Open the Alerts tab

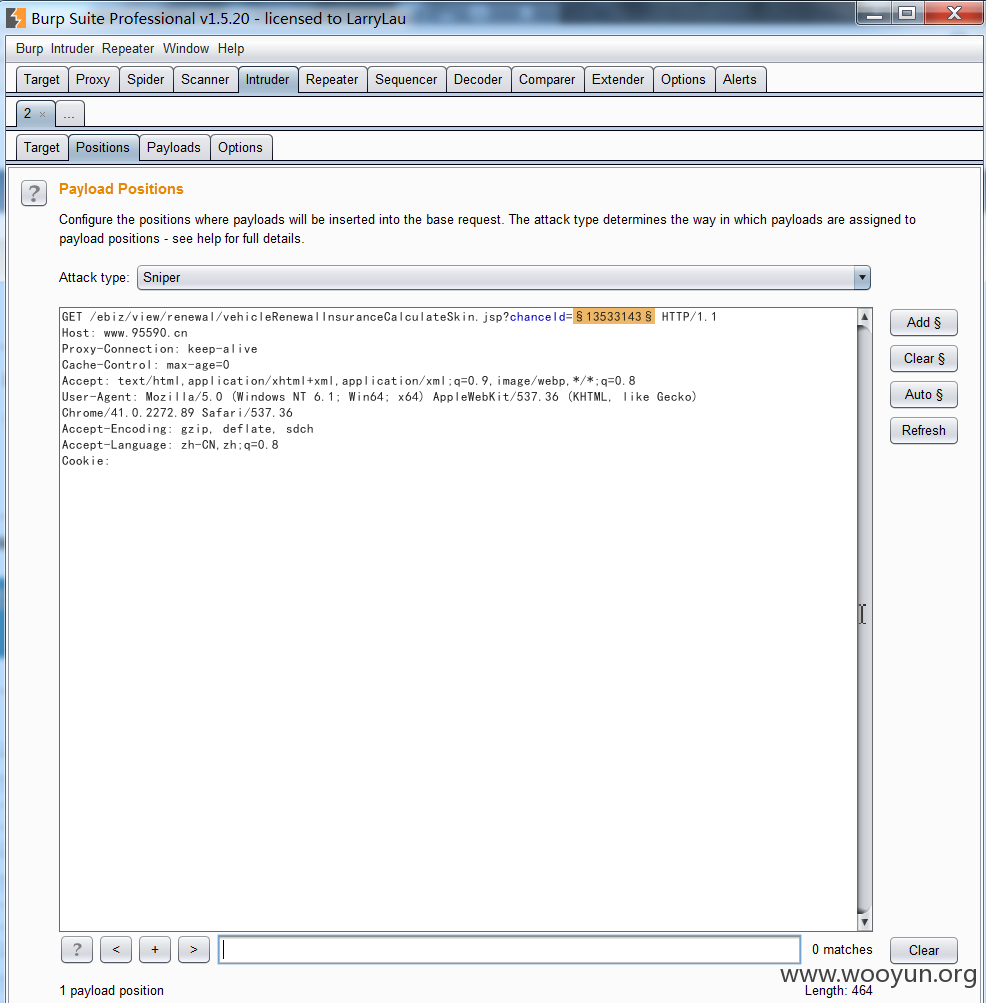pyautogui.click(x=740, y=79)
